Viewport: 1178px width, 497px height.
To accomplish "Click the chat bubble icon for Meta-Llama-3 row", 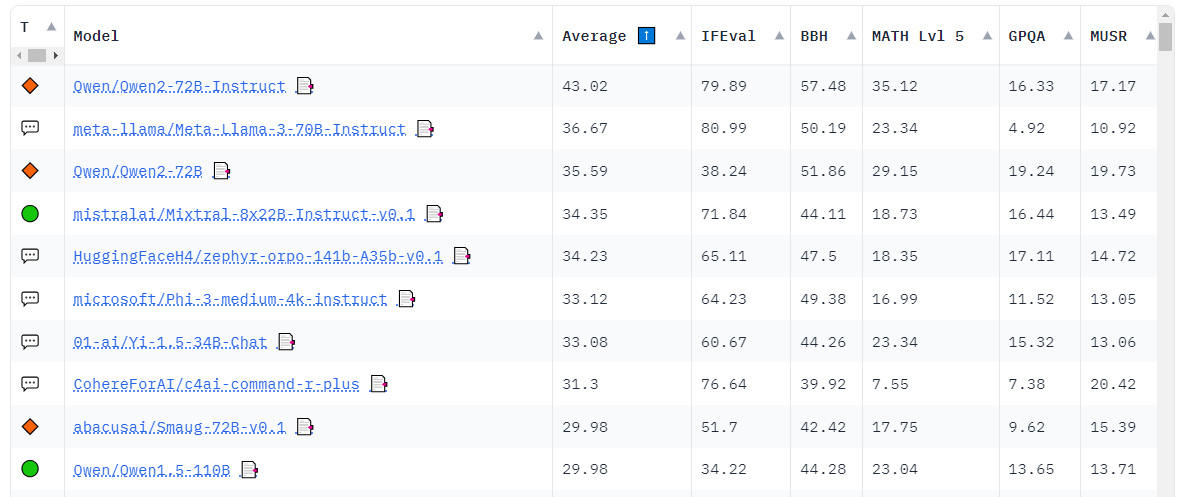I will (x=30, y=129).
